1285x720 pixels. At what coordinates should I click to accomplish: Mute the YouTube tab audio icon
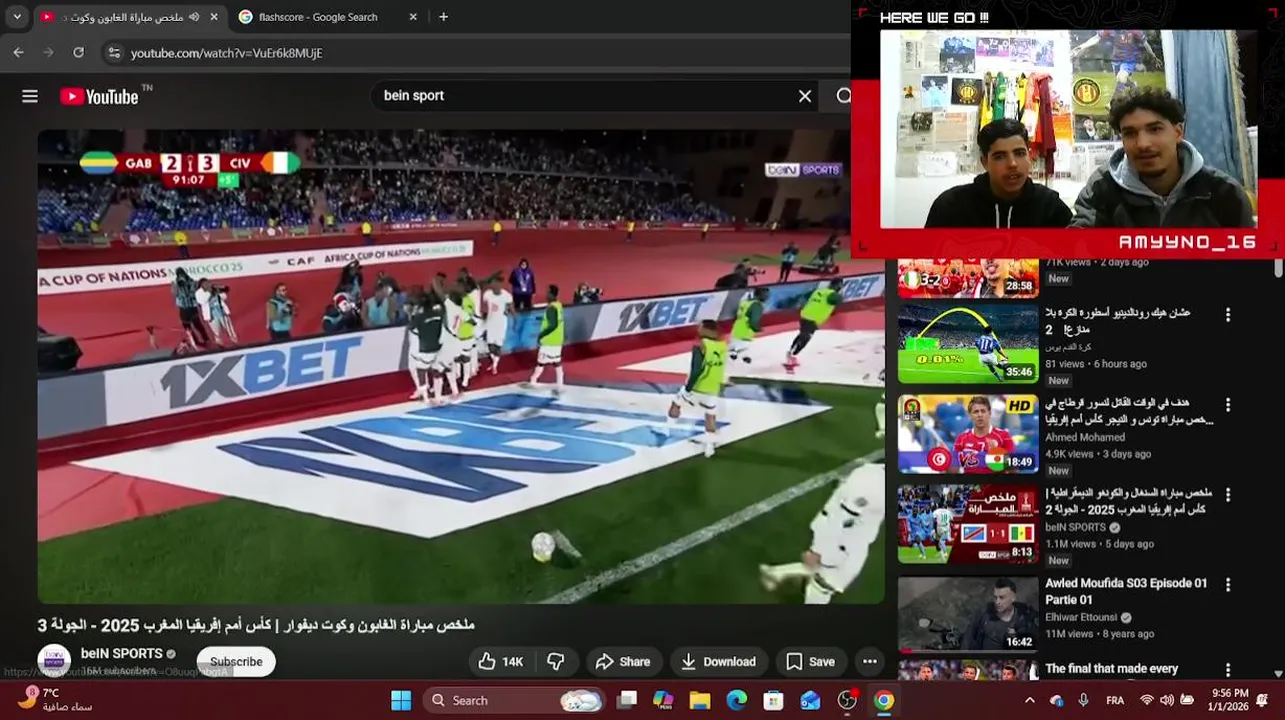[194, 17]
